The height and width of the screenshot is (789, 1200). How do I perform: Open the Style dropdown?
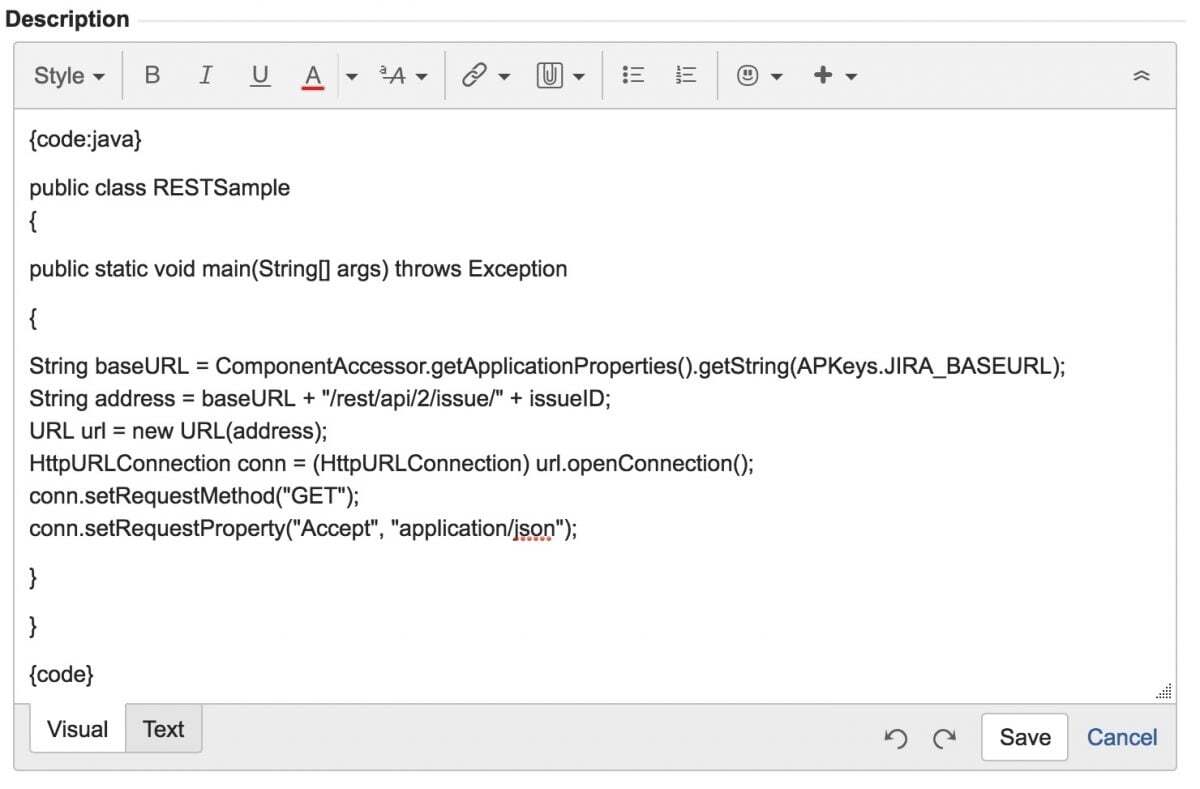[66, 75]
